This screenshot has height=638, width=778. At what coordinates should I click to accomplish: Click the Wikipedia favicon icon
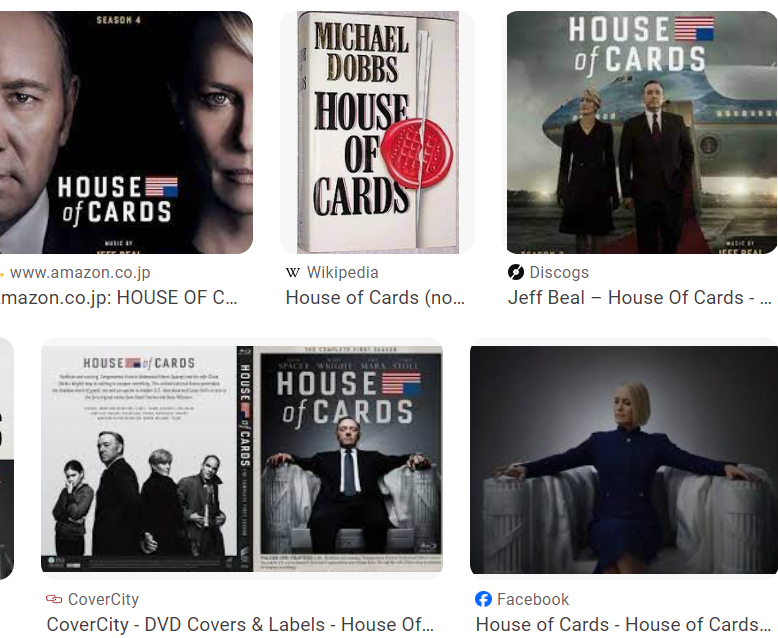tap(293, 272)
